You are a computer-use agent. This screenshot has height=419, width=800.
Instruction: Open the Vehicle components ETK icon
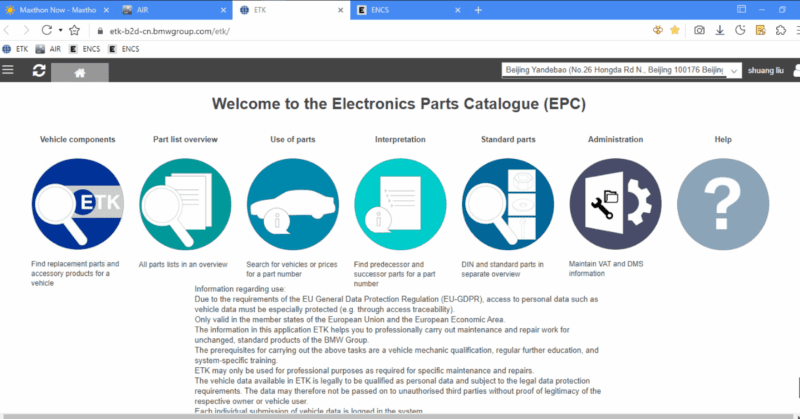(x=78, y=204)
